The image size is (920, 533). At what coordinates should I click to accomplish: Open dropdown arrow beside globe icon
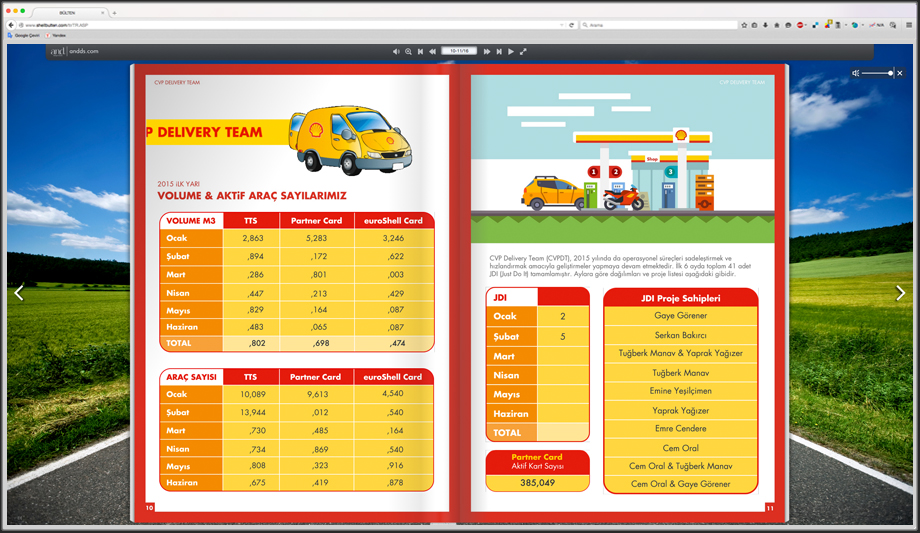pos(862,25)
